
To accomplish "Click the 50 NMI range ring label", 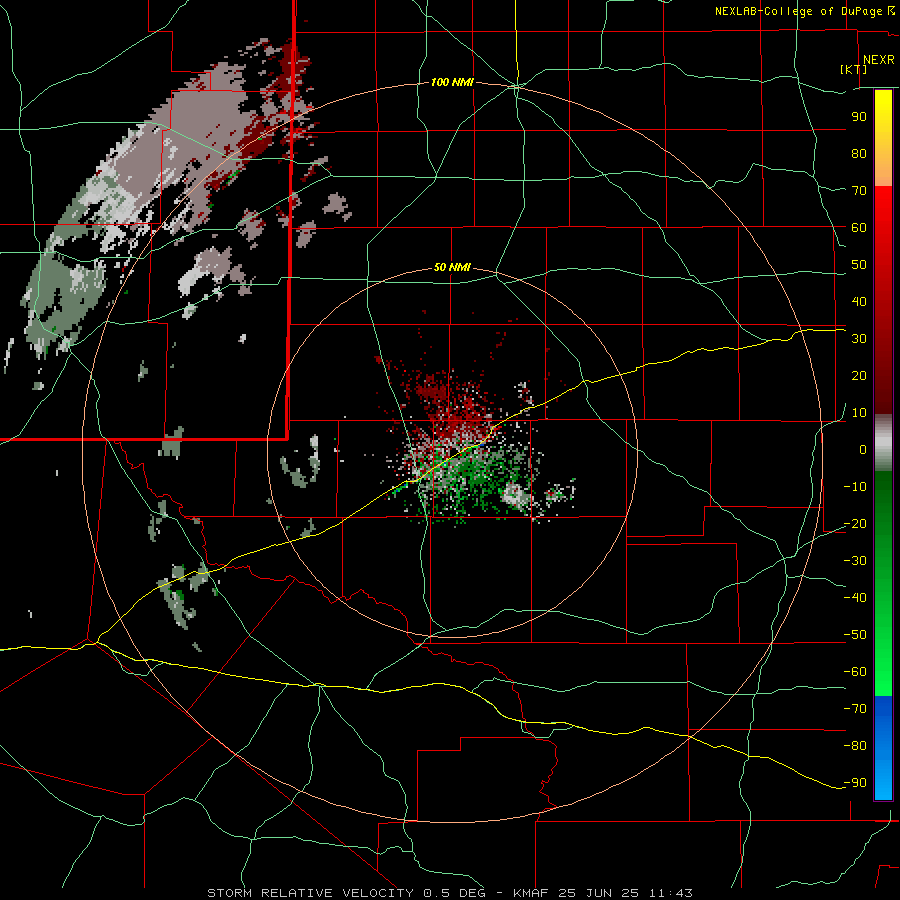I will click(x=452, y=267).
